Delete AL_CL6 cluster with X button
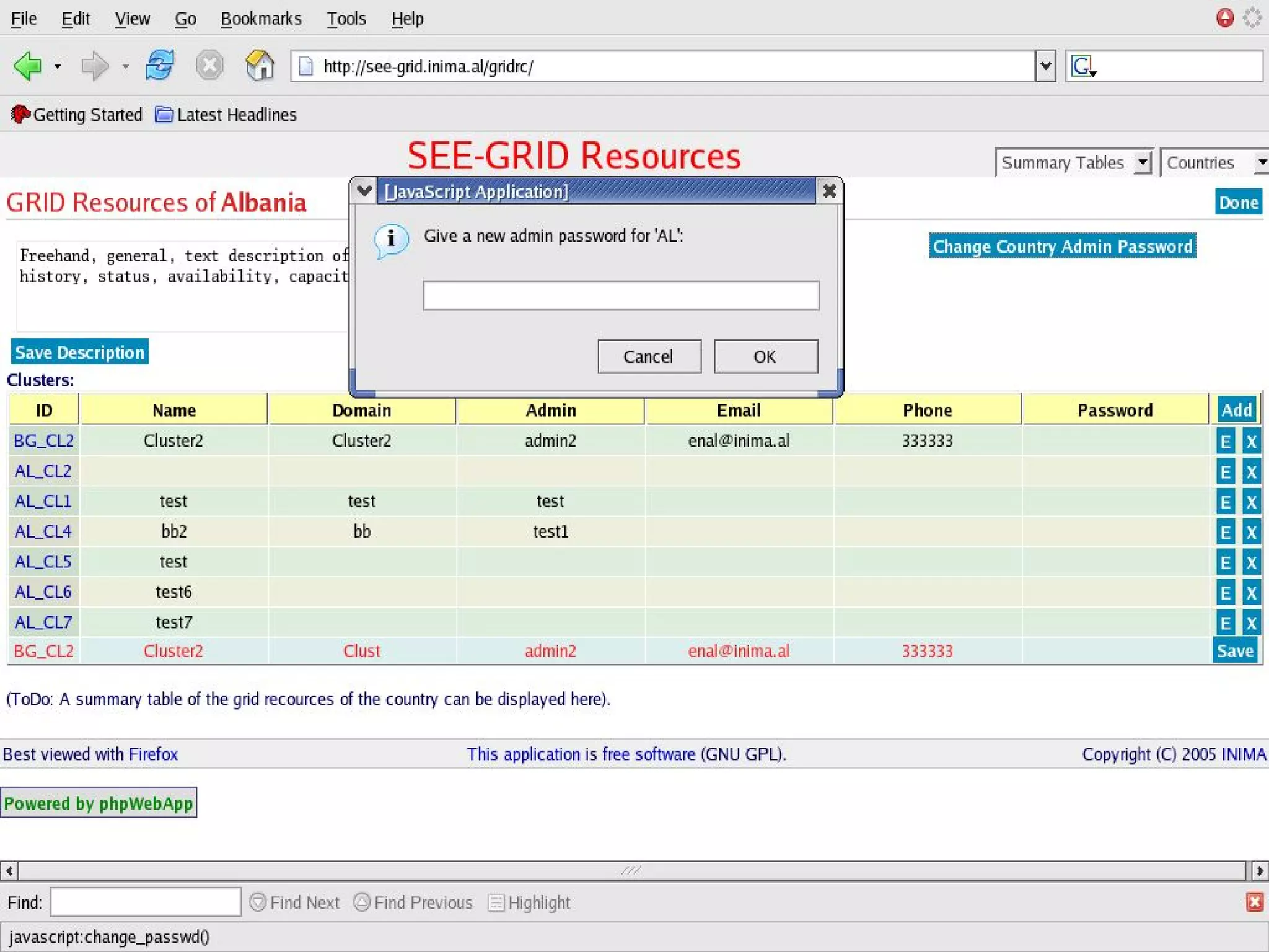The height and width of the screenshot is (952, 1269). point(1251,593)
